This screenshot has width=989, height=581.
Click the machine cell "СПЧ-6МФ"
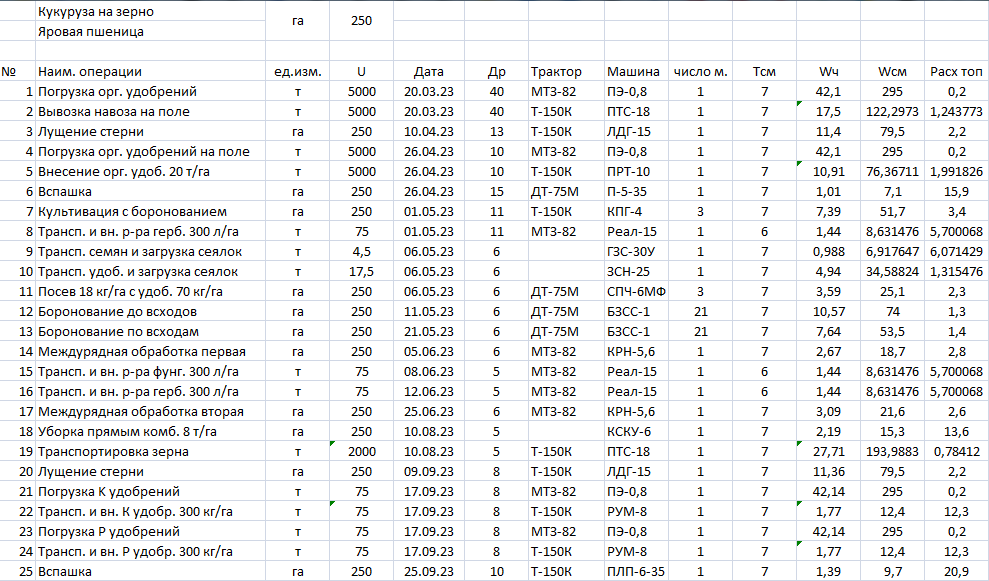(x=636, y=291)
